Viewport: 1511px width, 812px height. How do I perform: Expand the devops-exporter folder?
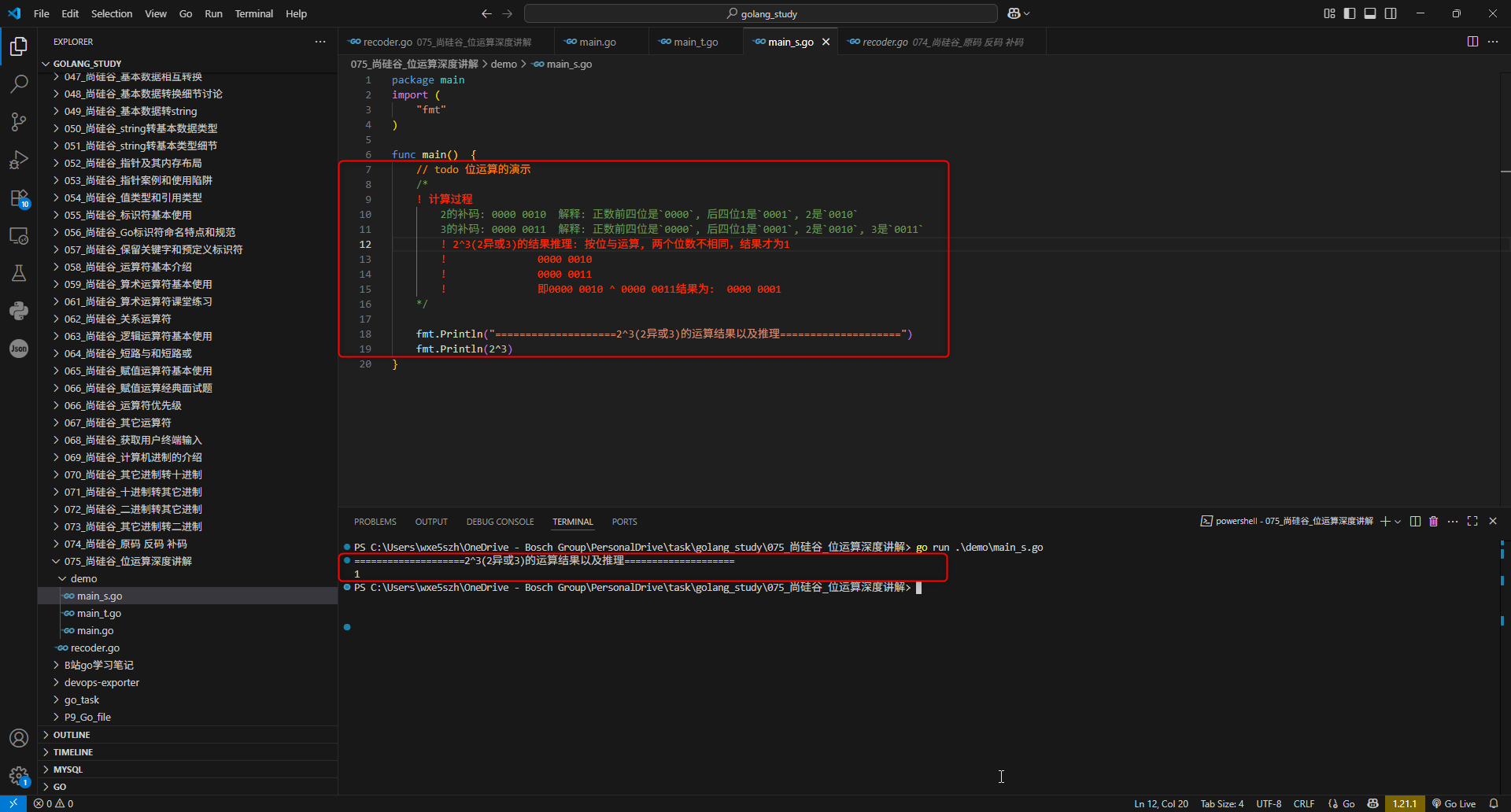[188, 682]
